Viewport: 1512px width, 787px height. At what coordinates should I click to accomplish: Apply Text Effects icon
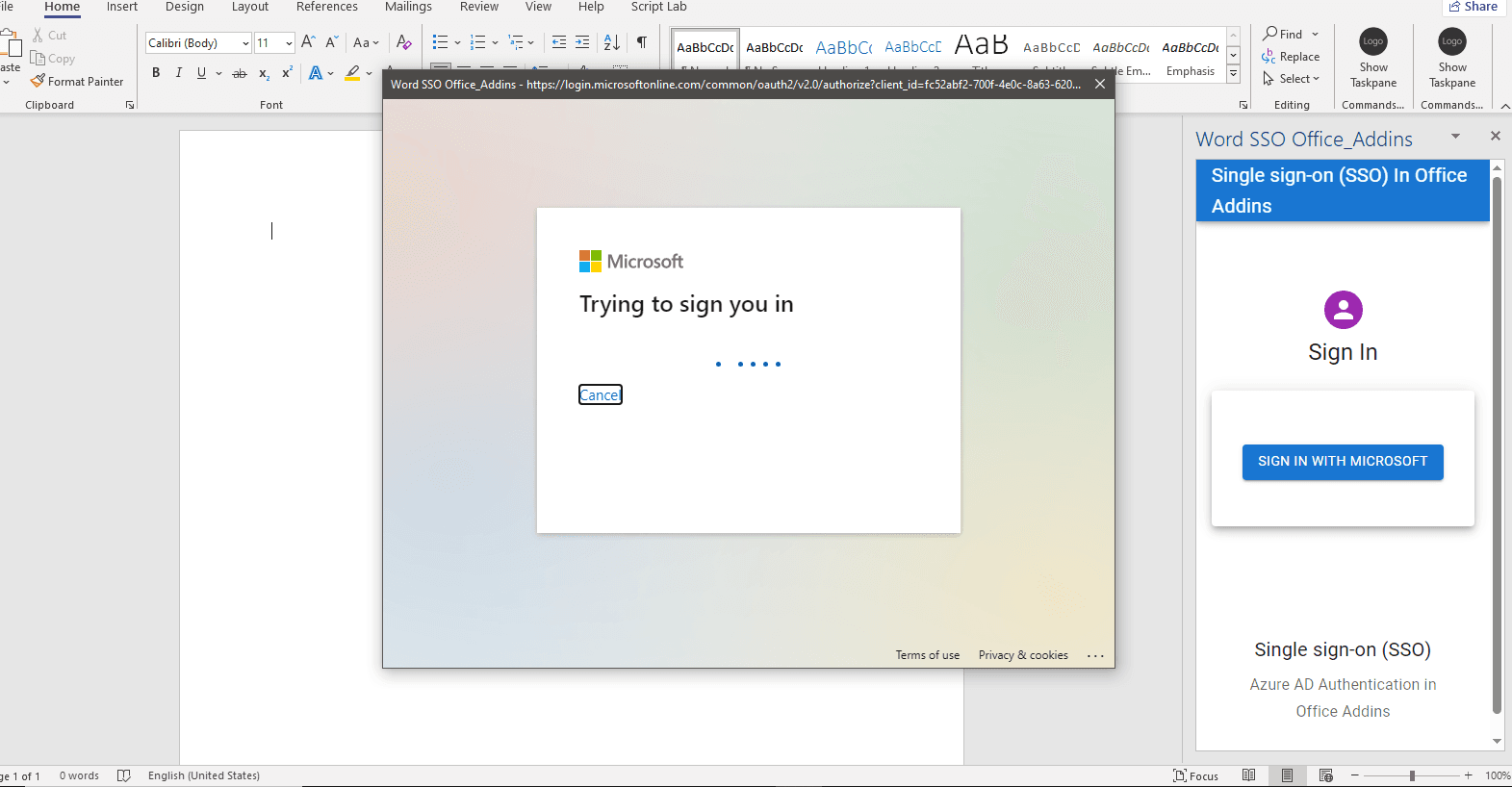coord(316,73)
